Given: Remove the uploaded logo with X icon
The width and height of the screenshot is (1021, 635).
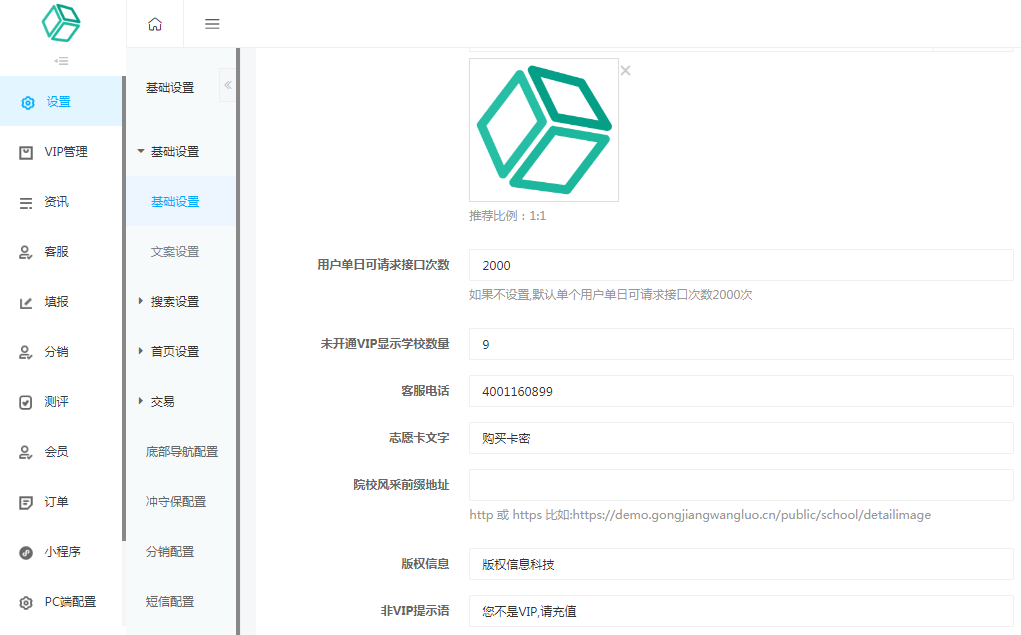Looking at the screenshot, I should click(625, 70).
